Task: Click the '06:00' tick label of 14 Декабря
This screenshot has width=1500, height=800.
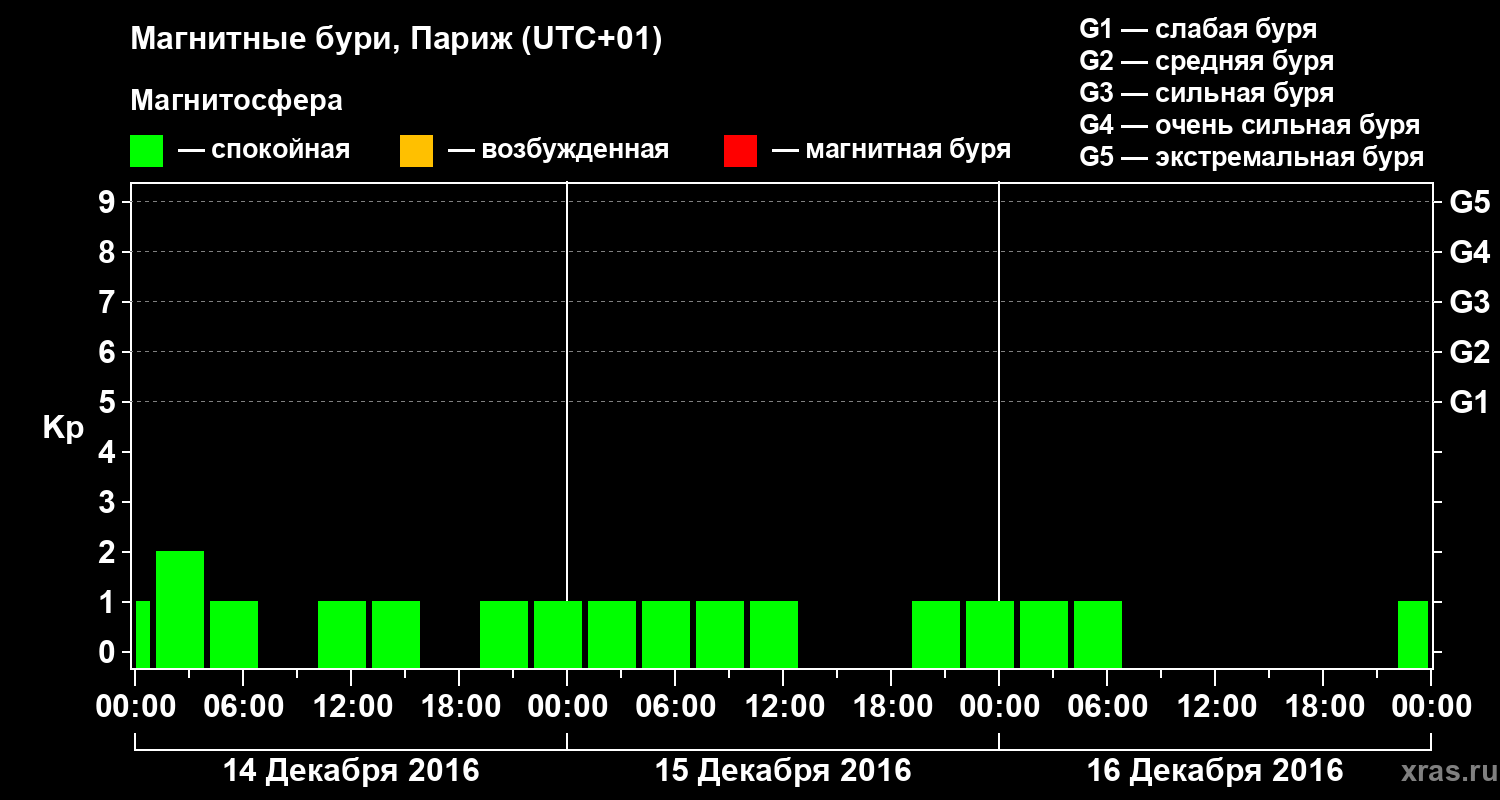Action: click(x=243, y=707)
